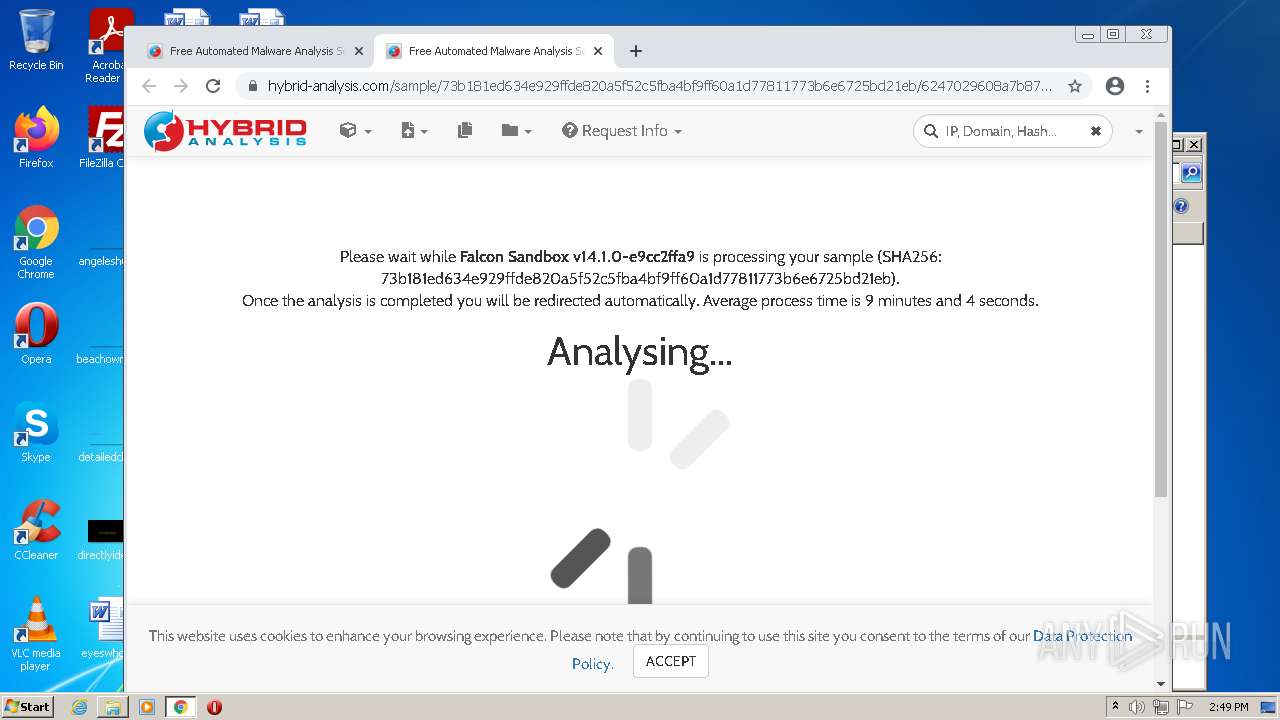This screenshot has width=1280, height=720.
Task: Click the search icon in background window
Action: pyautogui.click(x=1191, y=173)
